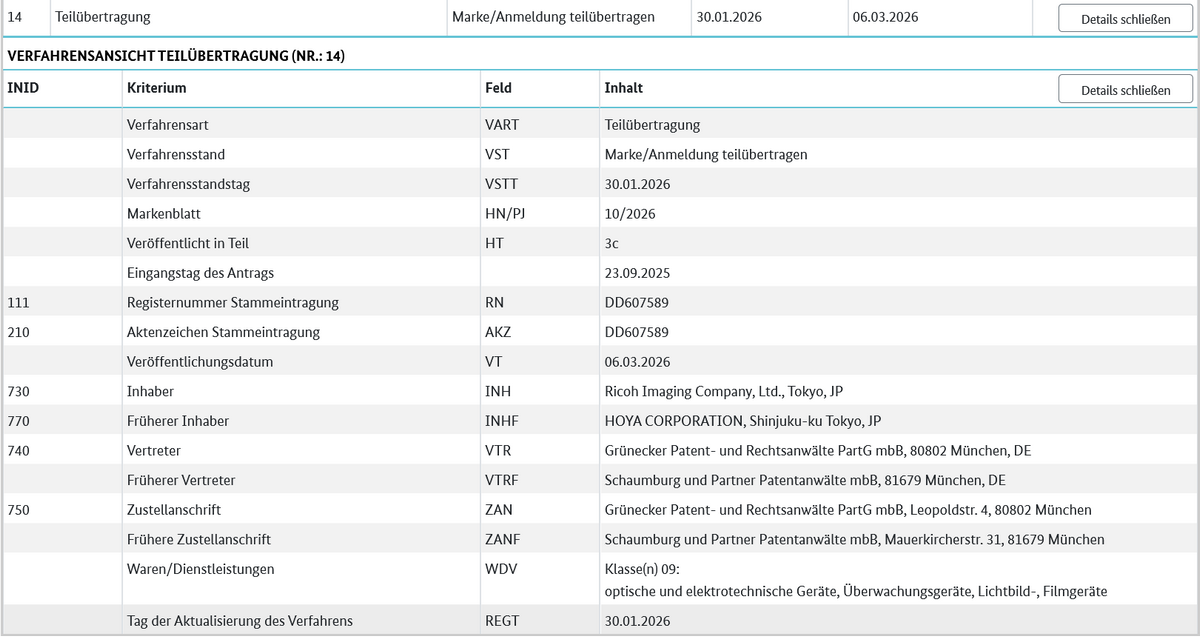Click Grünecker address with Leopoldstr. 4
Viewport: 1200px width, 637px height.
(848, 509)
